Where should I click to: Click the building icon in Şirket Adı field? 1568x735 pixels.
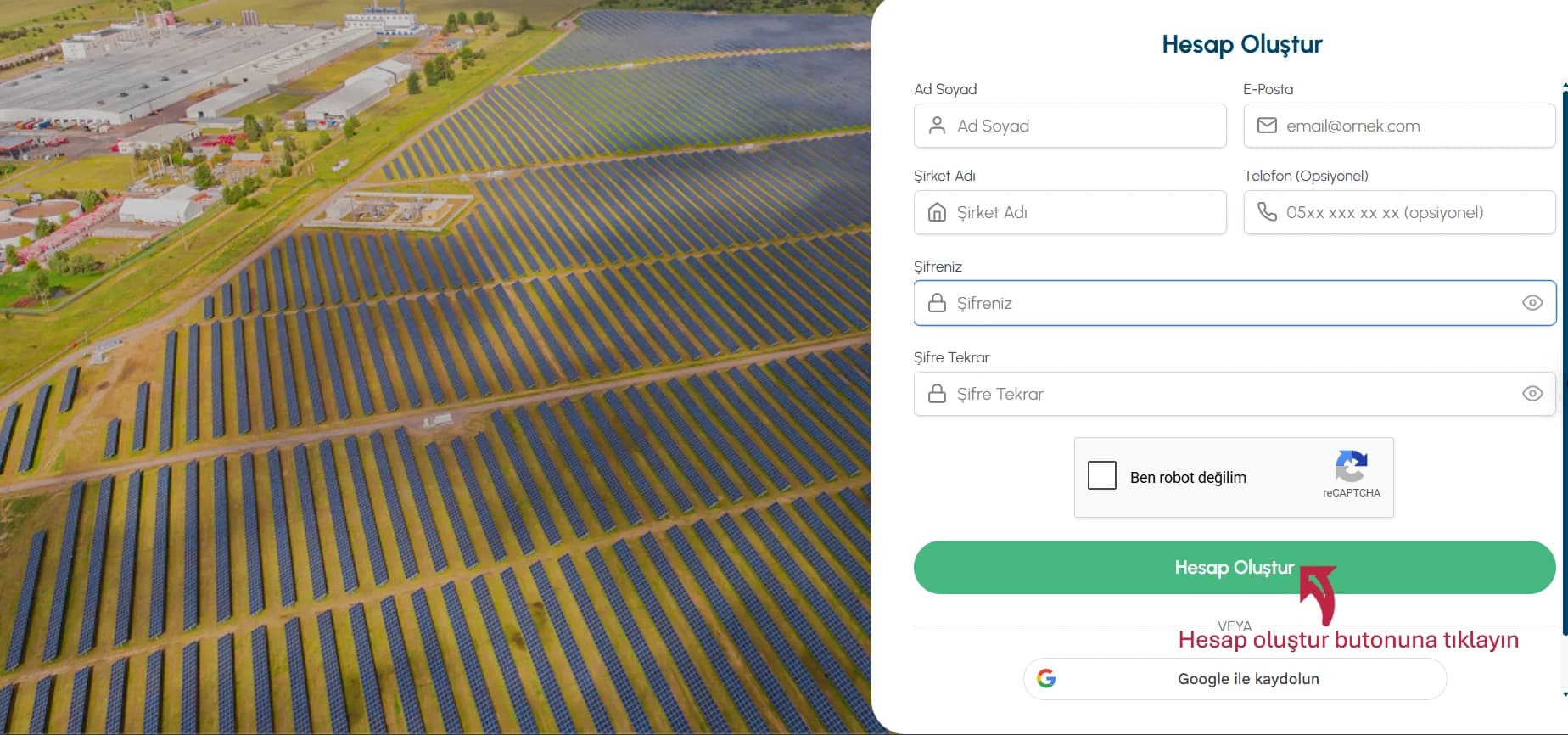click(x=937, y=212)
